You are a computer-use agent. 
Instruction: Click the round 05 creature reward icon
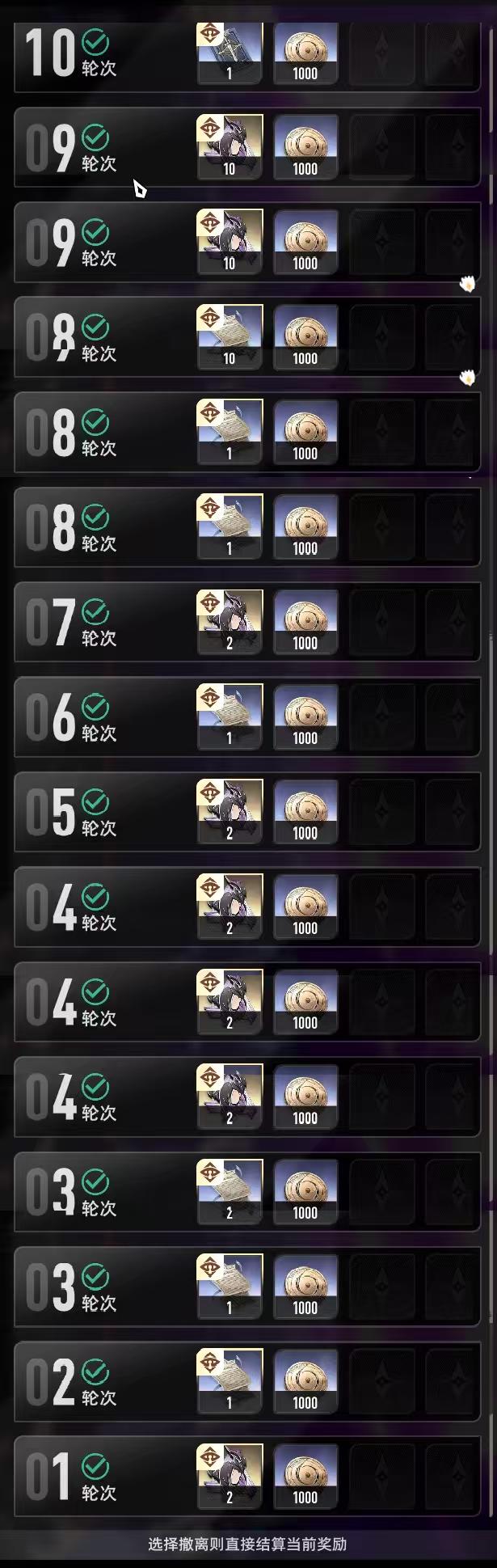[x=230, y=811]
